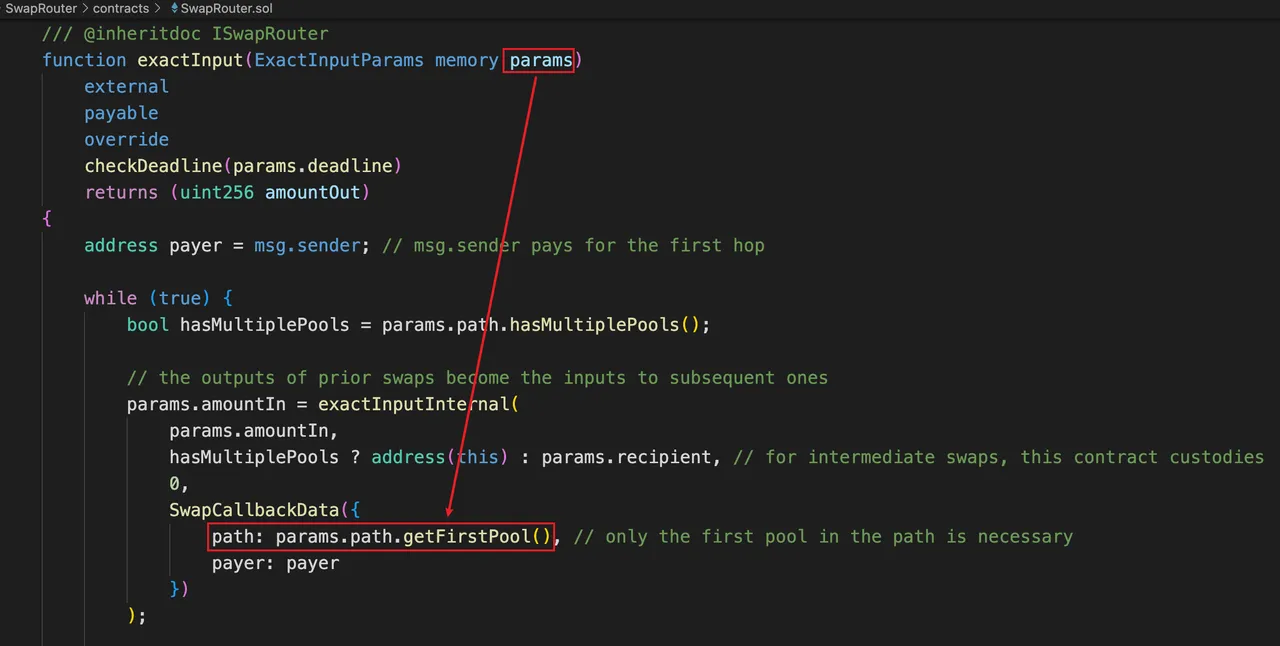Image resolution: width=1280 pixels, height=646 pixels.
Task: Click the 'external' modifier
Action: coord(126,87)
